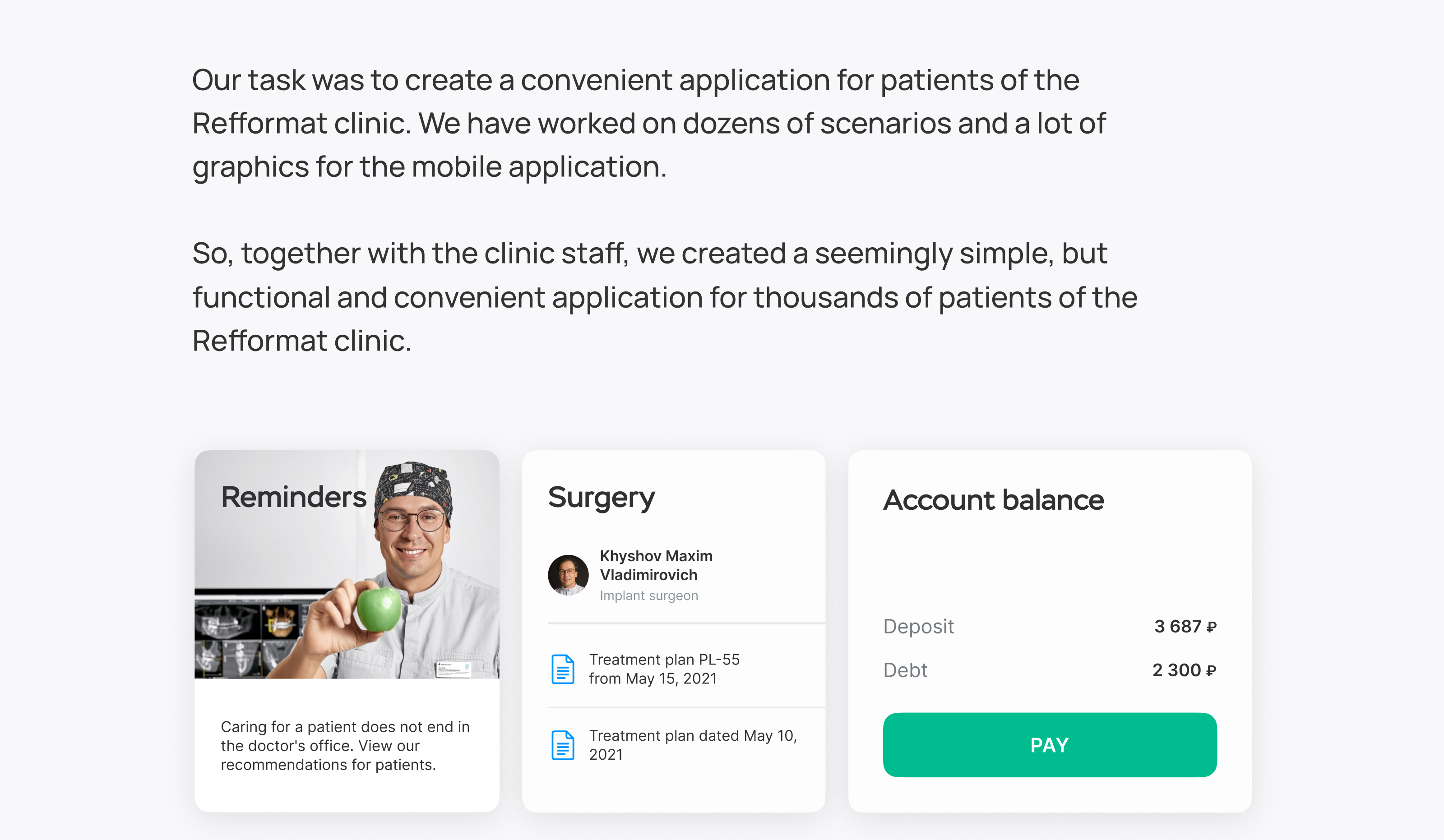This screenshot has height=840, width=1444.
Task: Click the Debt label
Action: click(x=905, y=670)
